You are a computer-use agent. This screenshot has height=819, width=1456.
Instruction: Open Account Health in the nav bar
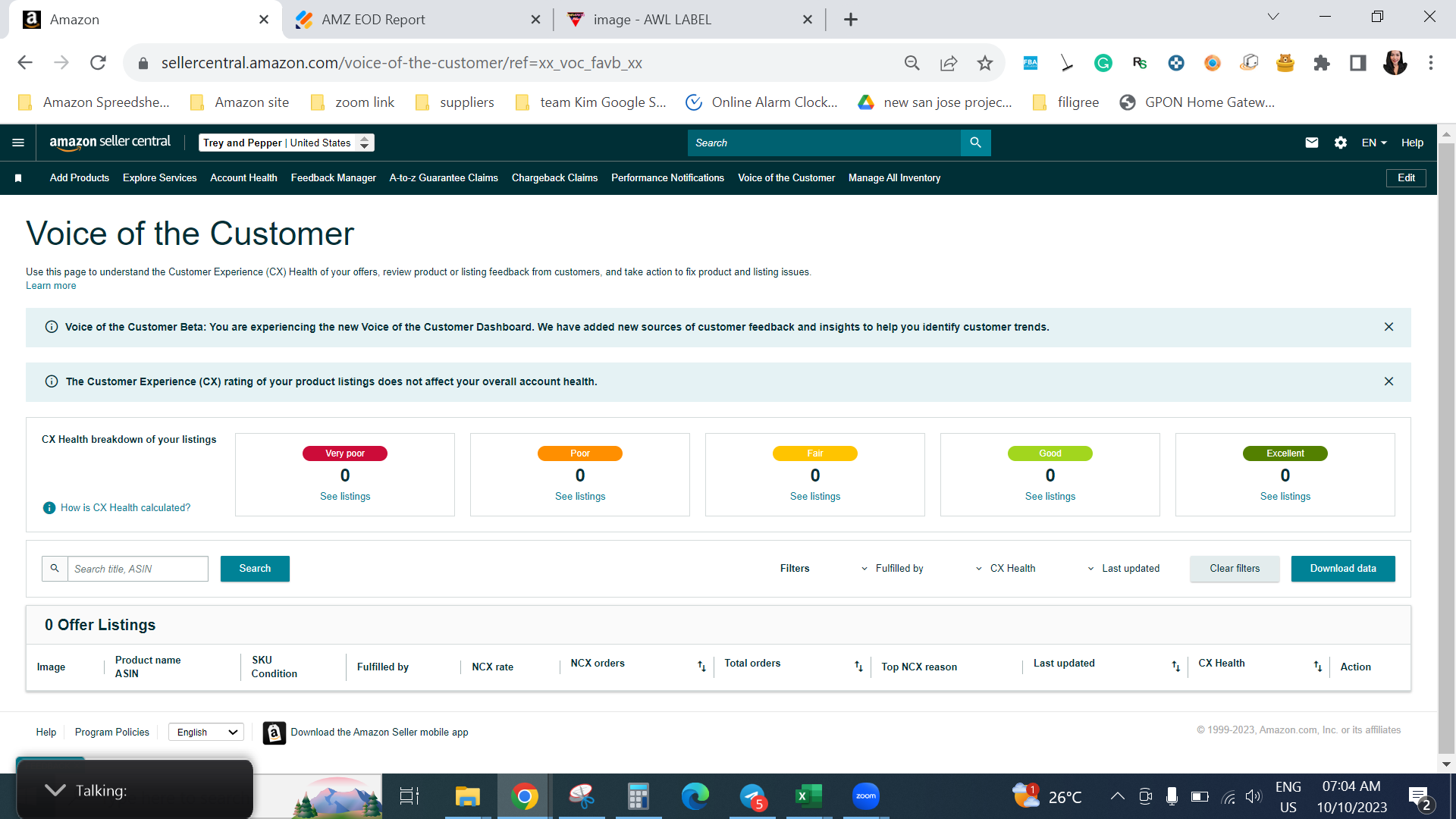243,178
